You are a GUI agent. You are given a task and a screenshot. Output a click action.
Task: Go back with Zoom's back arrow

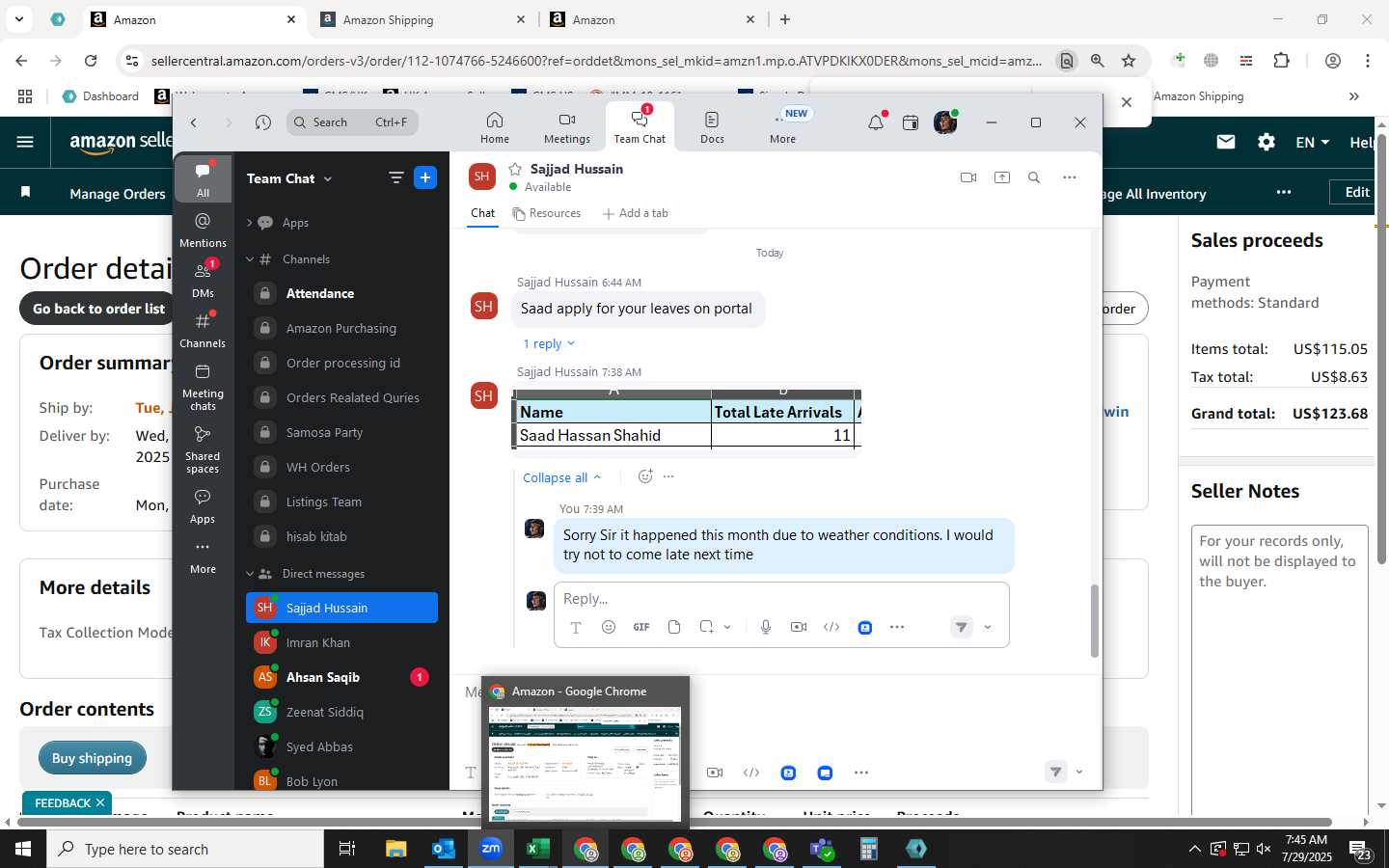click(194, 122)
